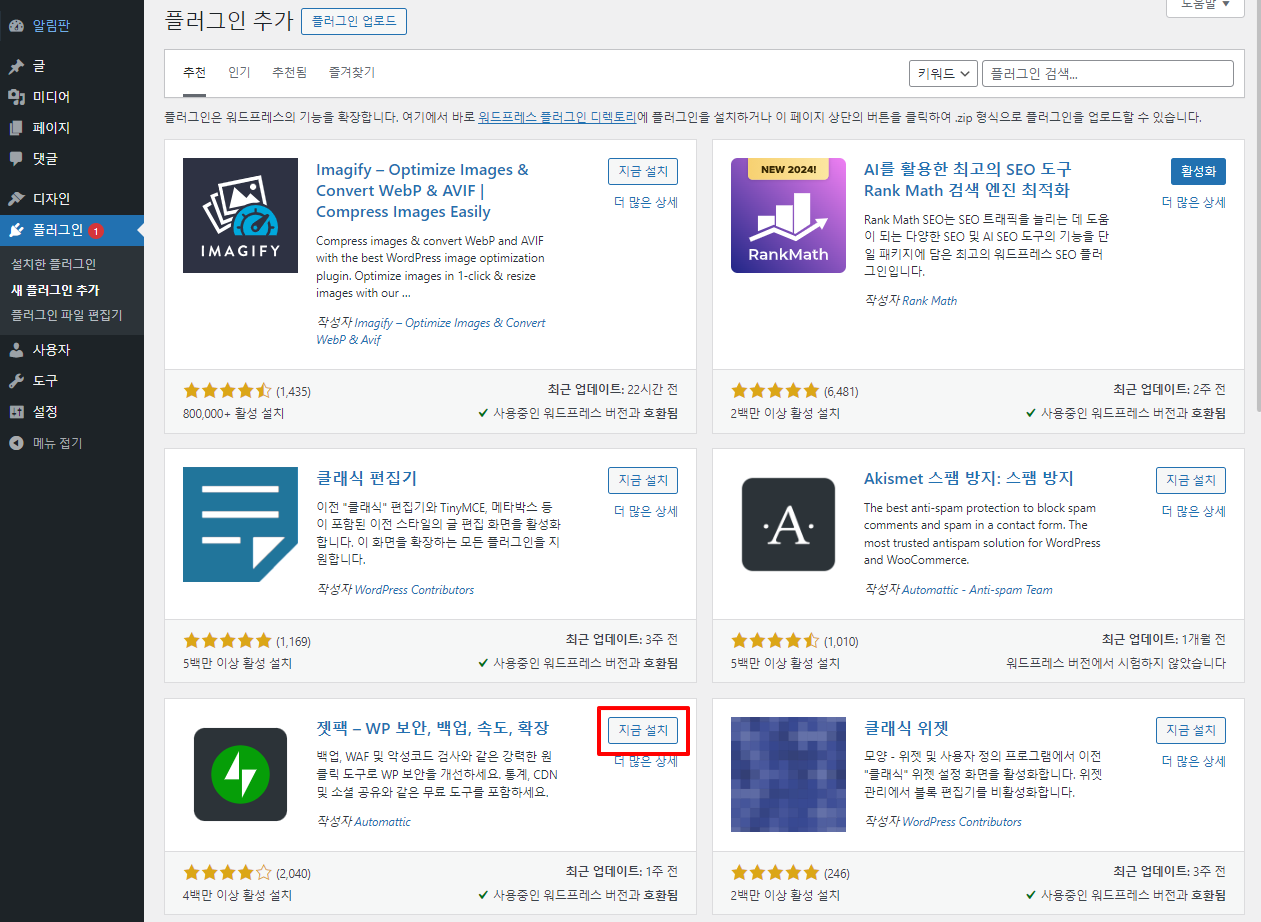
Task: Click the Jetpack four-star rating
Action: point(228,872)
